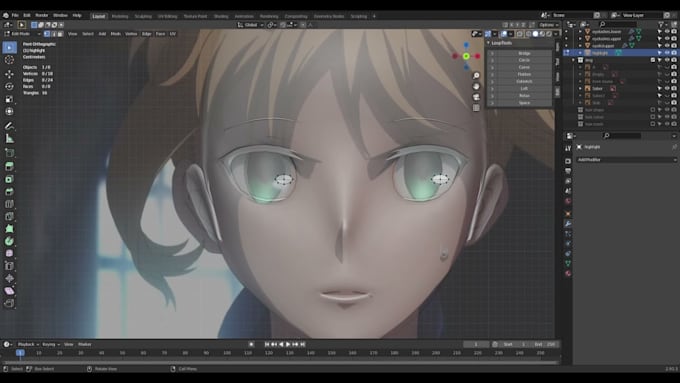
Task: Open the Edit Mode dropdown
Action: 22,34
